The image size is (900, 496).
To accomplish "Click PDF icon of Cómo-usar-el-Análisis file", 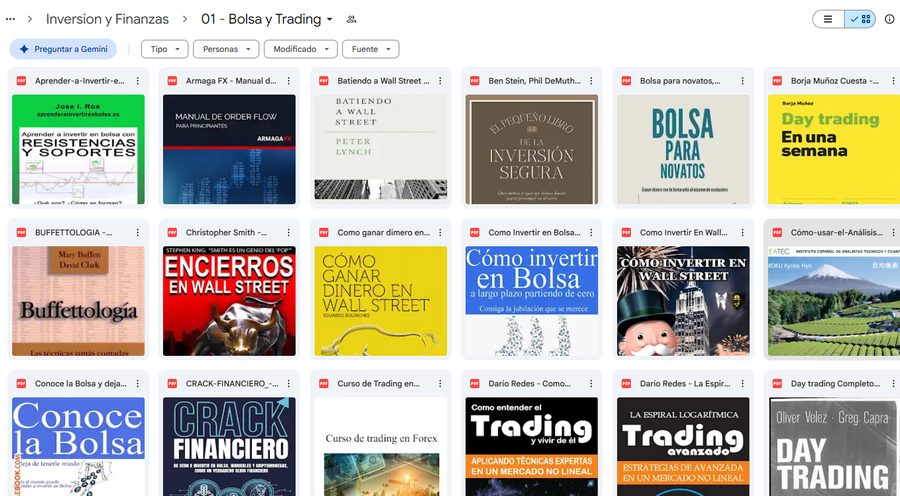I will pos(777,232).
